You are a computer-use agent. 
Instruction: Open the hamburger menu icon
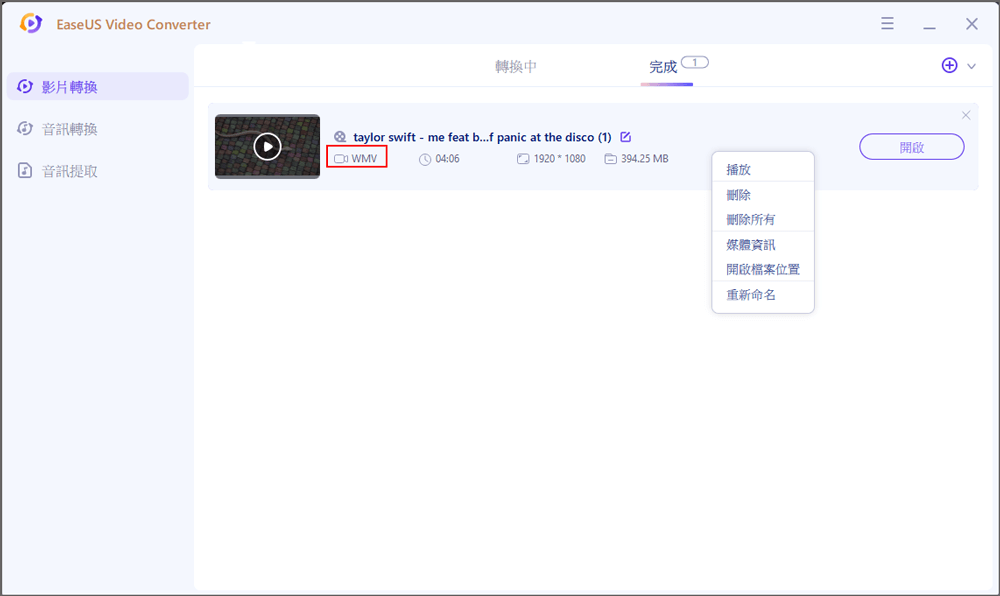(887, 24)
